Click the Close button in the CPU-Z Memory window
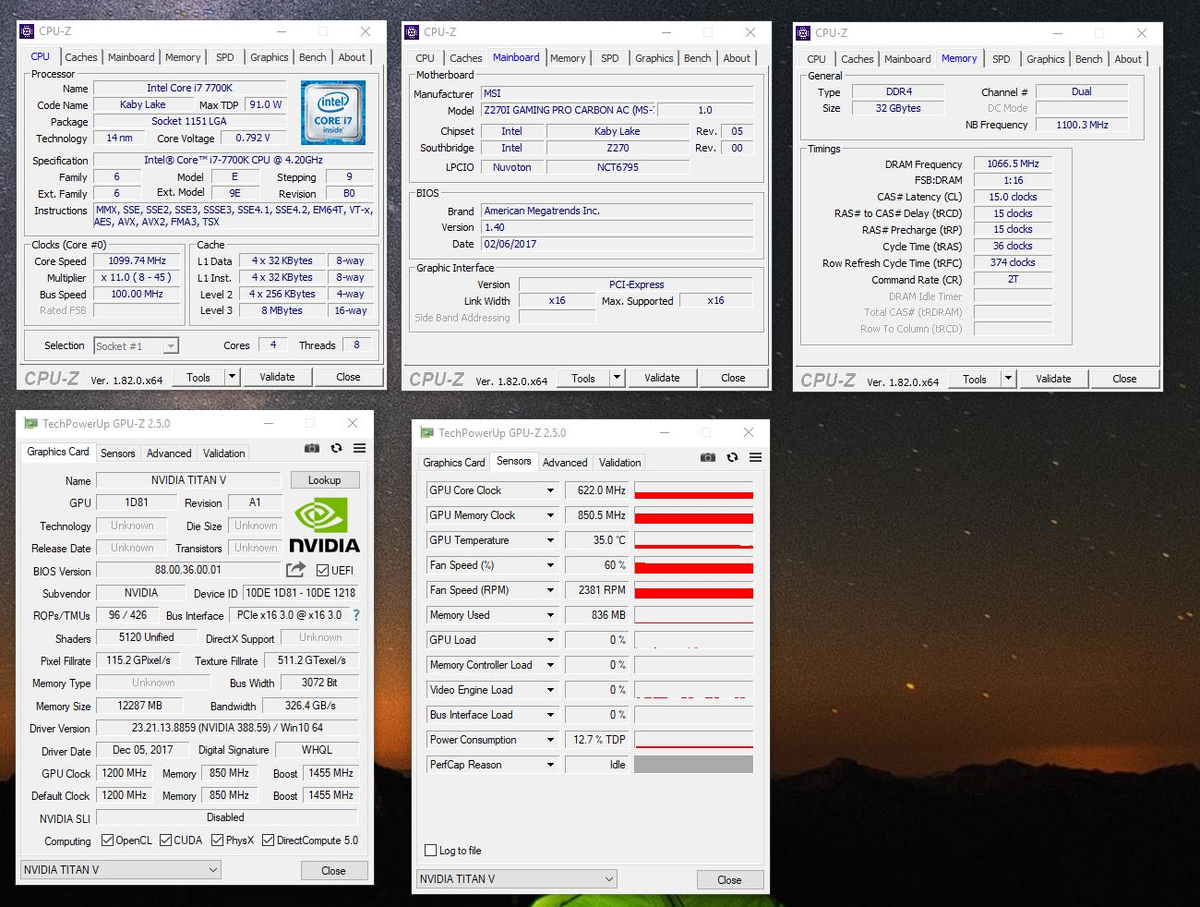Screen dimensions: 1200x907 (1124, 379)
